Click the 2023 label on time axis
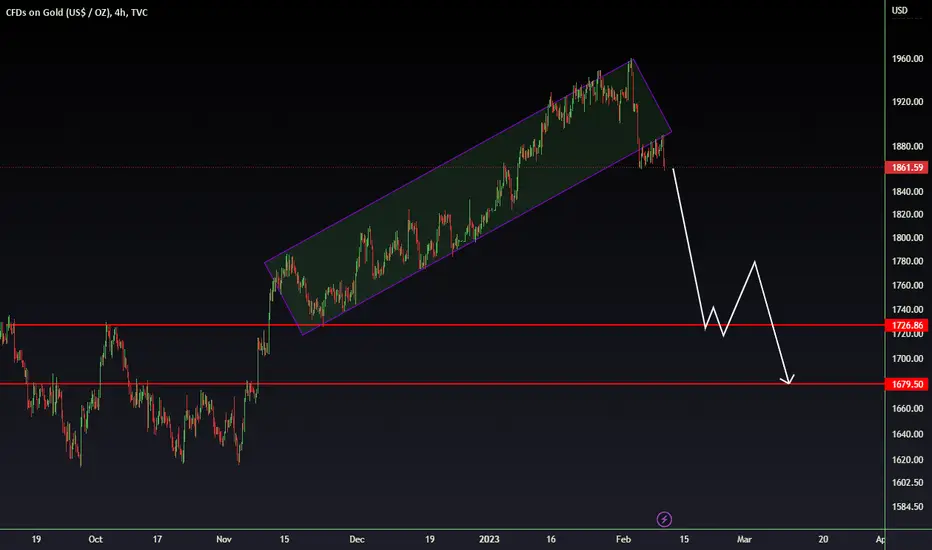Screen dimensions: 932x550 pyautogui.click(x=489, y=539)
